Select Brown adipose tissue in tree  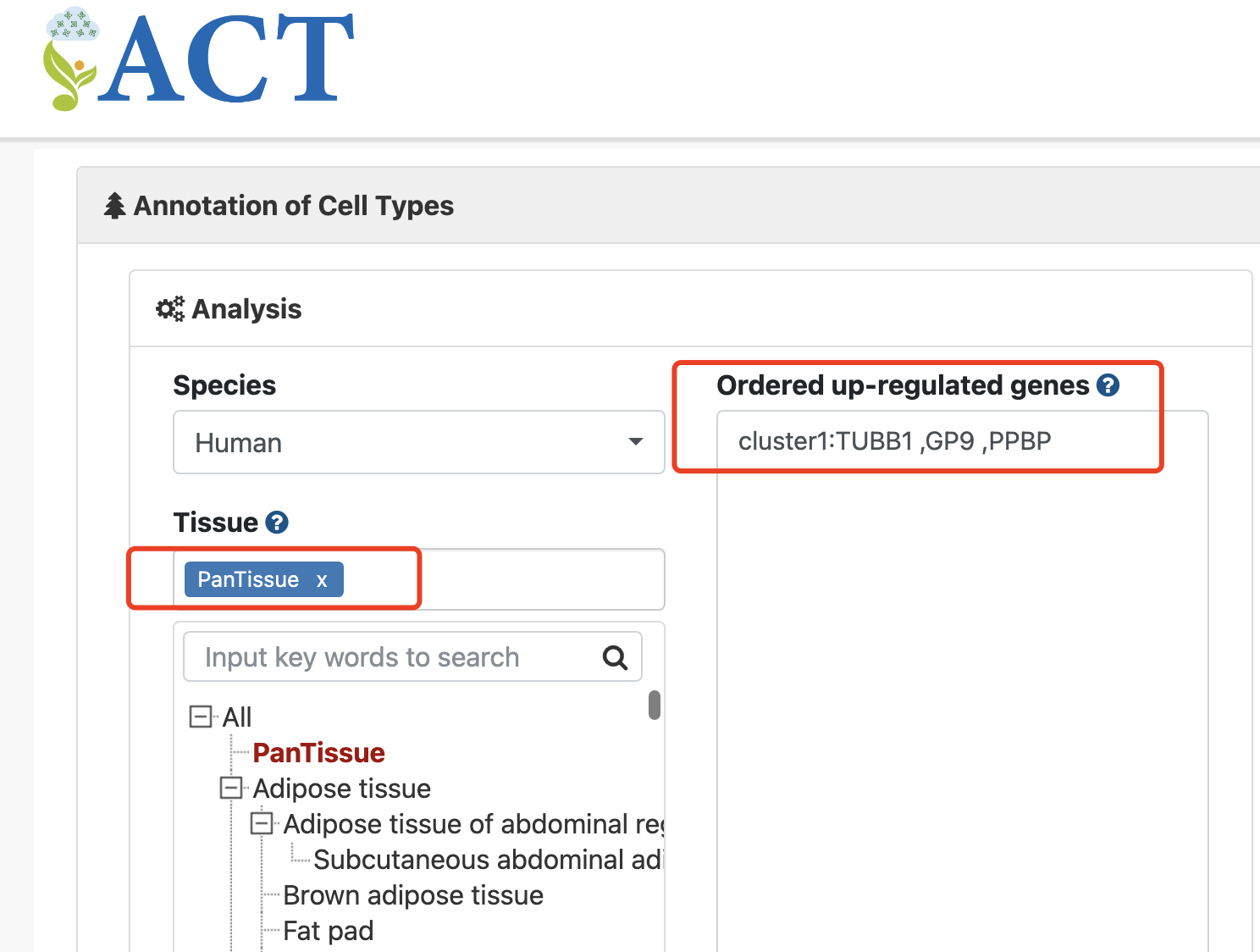pyautogui.click(x=413, y=895)
